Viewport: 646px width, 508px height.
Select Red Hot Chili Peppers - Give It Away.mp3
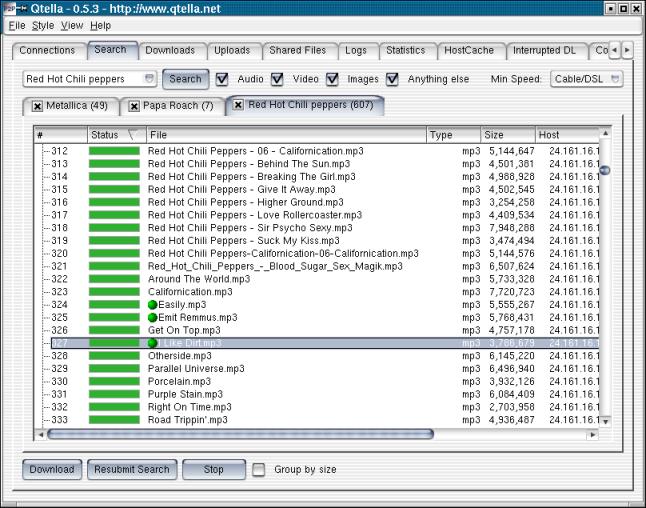click(242, 190)
